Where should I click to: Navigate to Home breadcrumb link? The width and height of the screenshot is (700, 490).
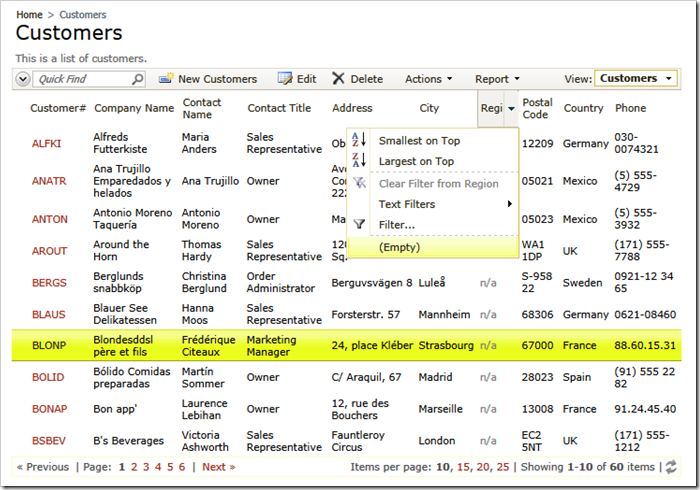click(x=29, y=15)
